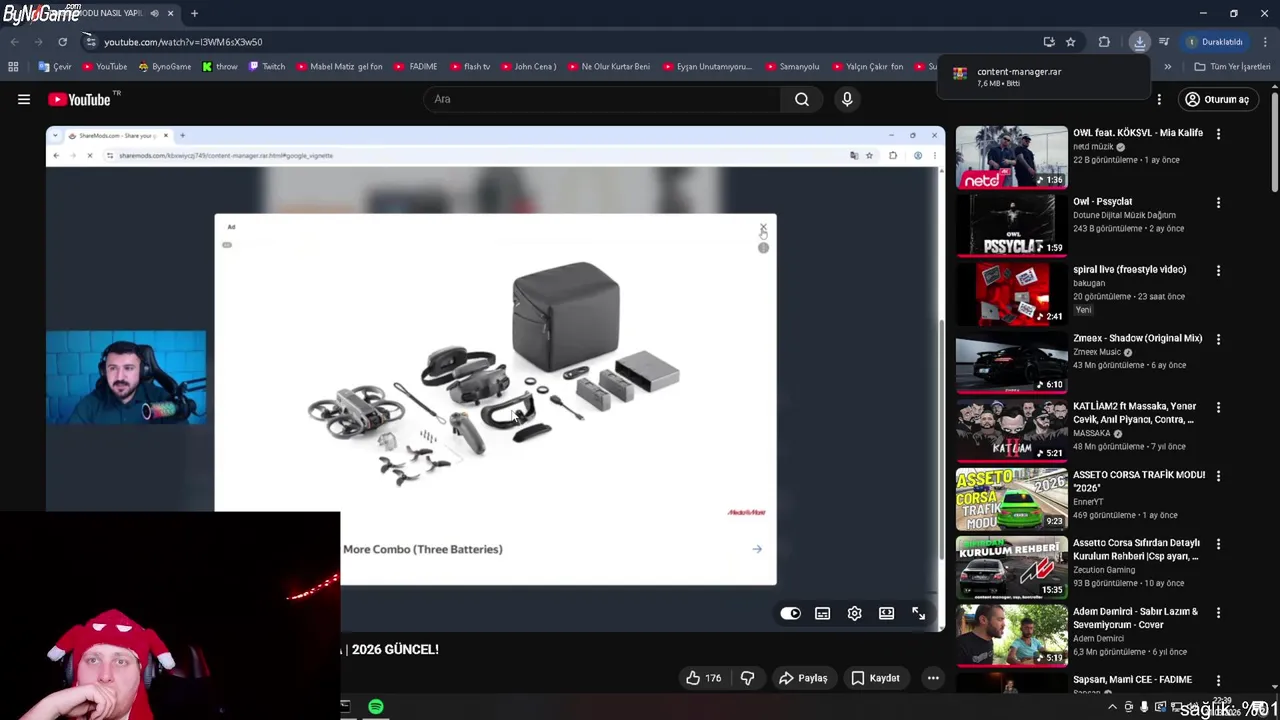Open 'Tüm Yer İşaretleri' folder
Screen dimensions: 1280x720
click(1232, 67)
